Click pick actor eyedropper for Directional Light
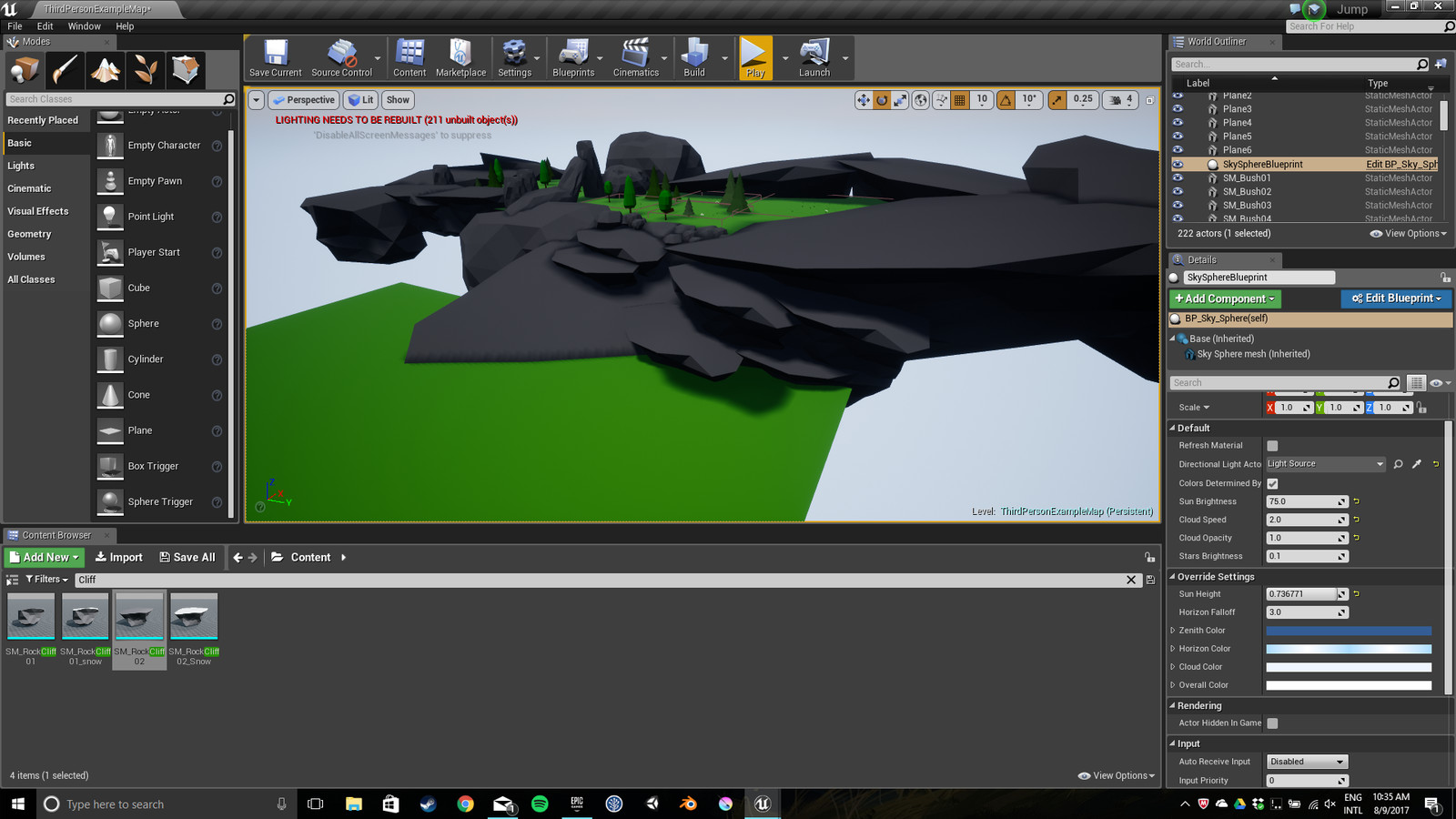This screenshot has height=819, width=1456. [x=1417, y=464]
